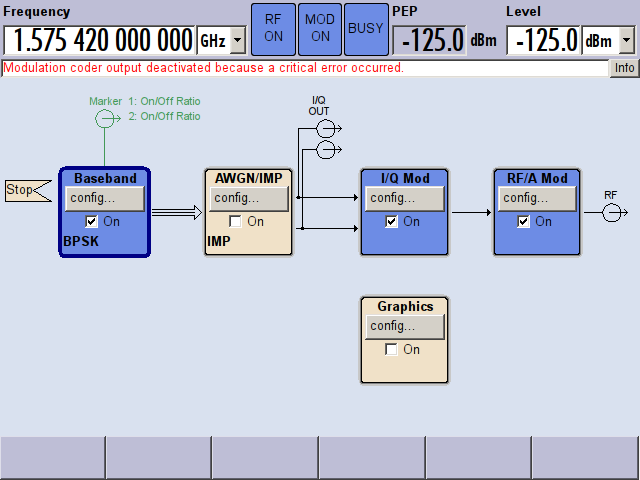Screen dimensions: 640x480
Task: Open the Level dBm unit dropdown
Action: click(x=627, y=40)
